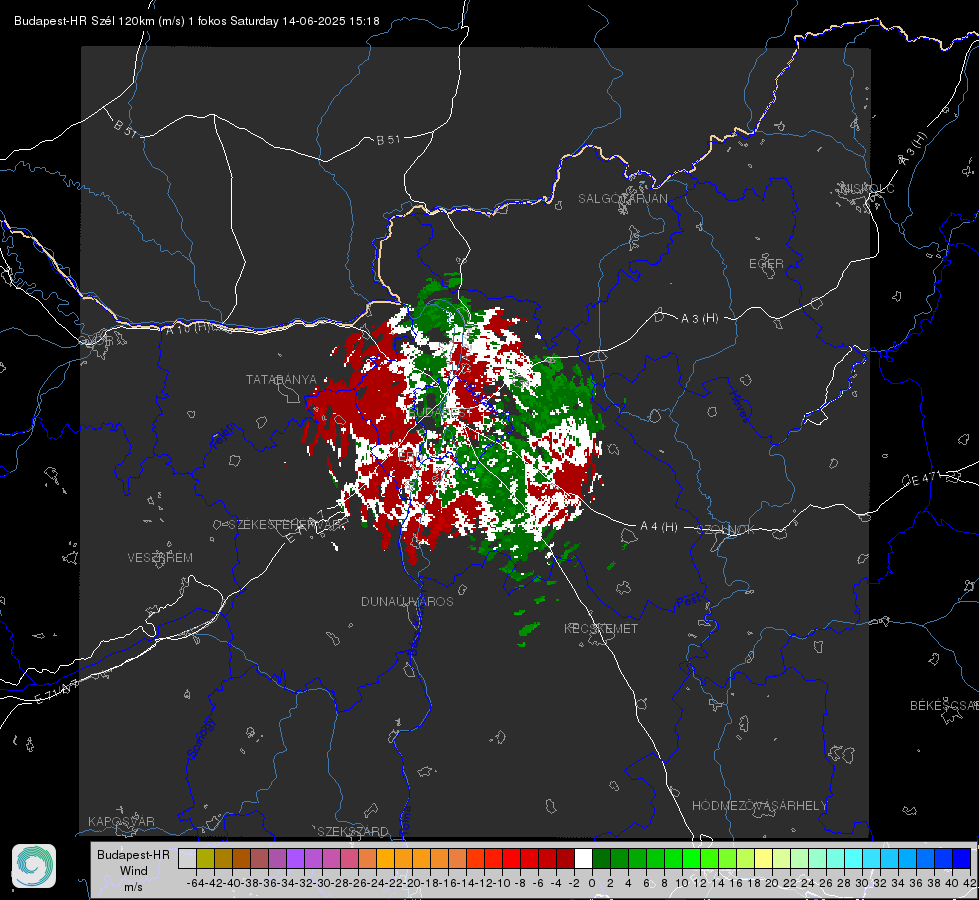The height and width of the screenshot is (900, 979).
Task: Click the MISKOLC city label
Action: pos(867,188)
